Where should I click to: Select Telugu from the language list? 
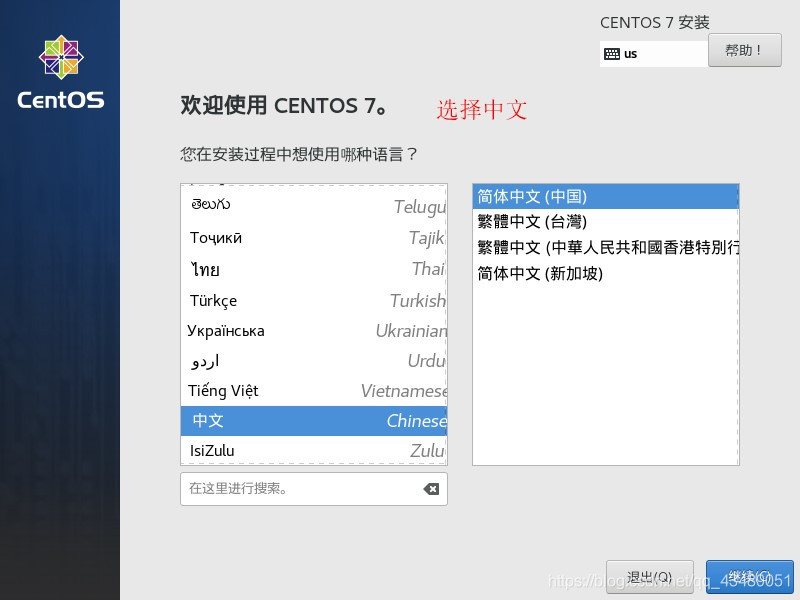tap(314, 205)
